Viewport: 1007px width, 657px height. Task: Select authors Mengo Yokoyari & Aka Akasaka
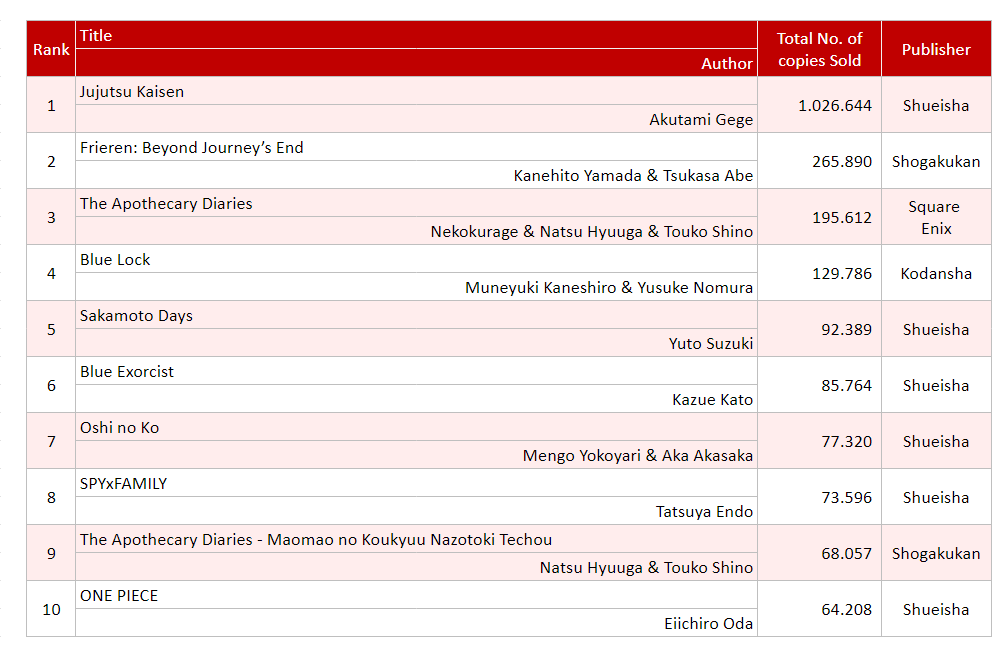[x=638, y=455]
